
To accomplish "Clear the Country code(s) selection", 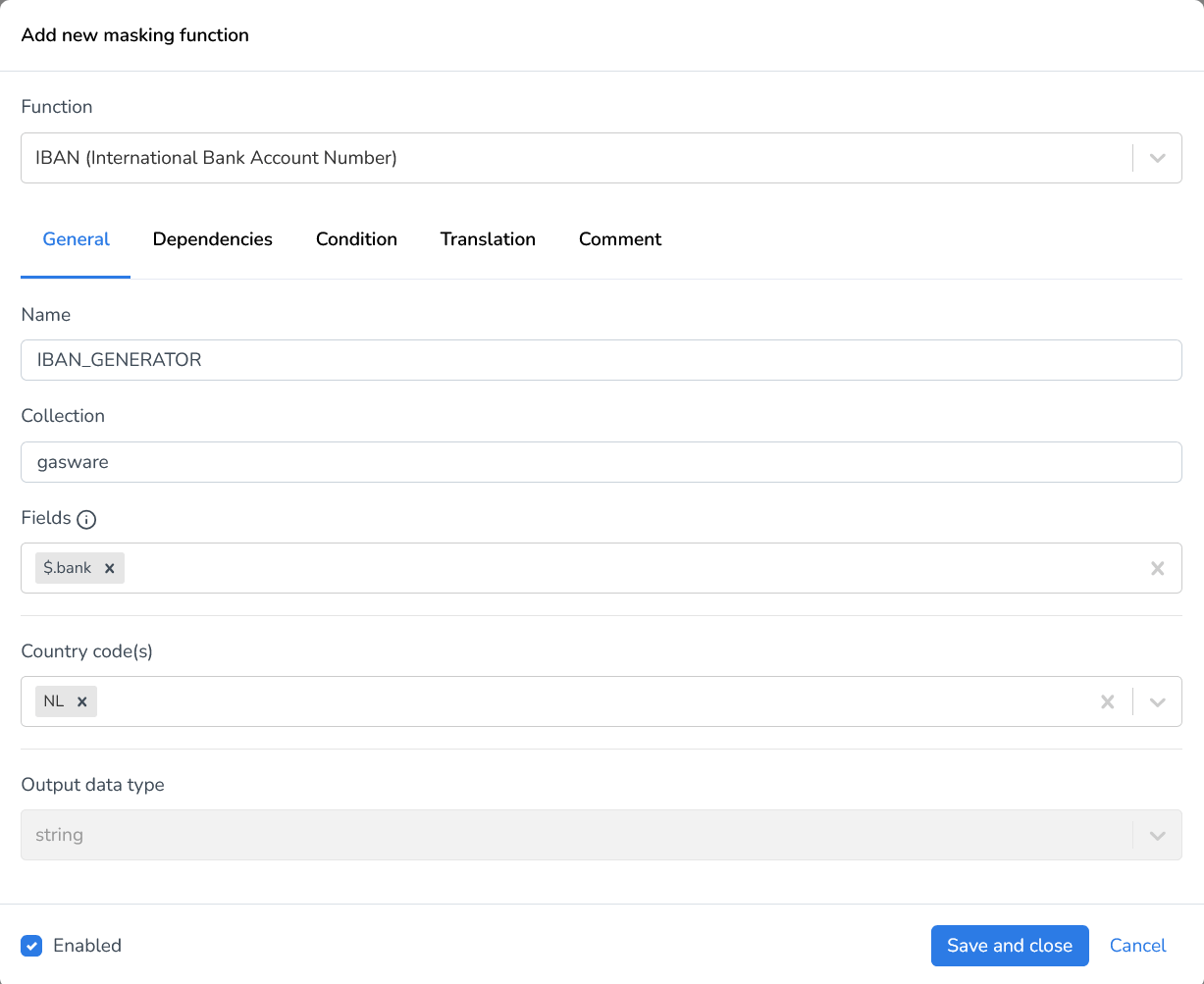I will pos(1107,701).
